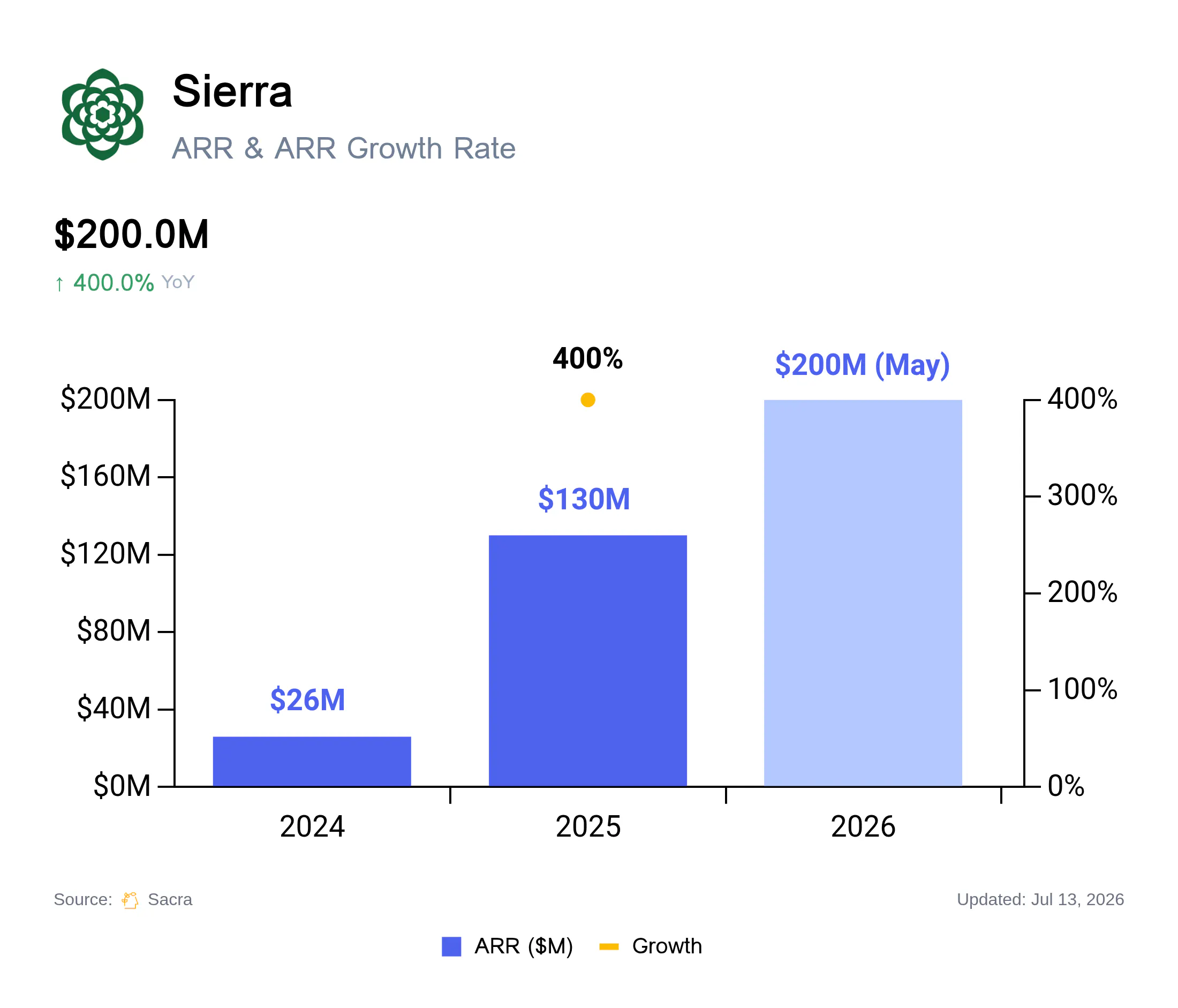Click the Growth legend label
Viewport: 1178px width, 1008px height.
[667, 946]
